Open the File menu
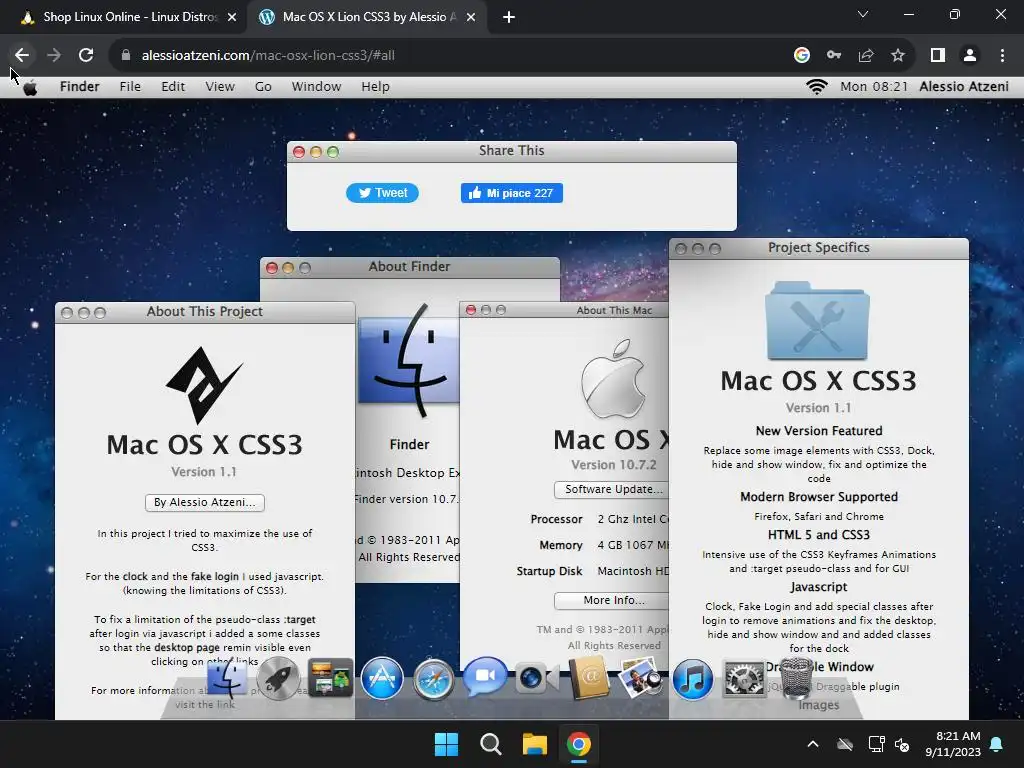This screenshot has height=768, width=1024. click(130, 86)
